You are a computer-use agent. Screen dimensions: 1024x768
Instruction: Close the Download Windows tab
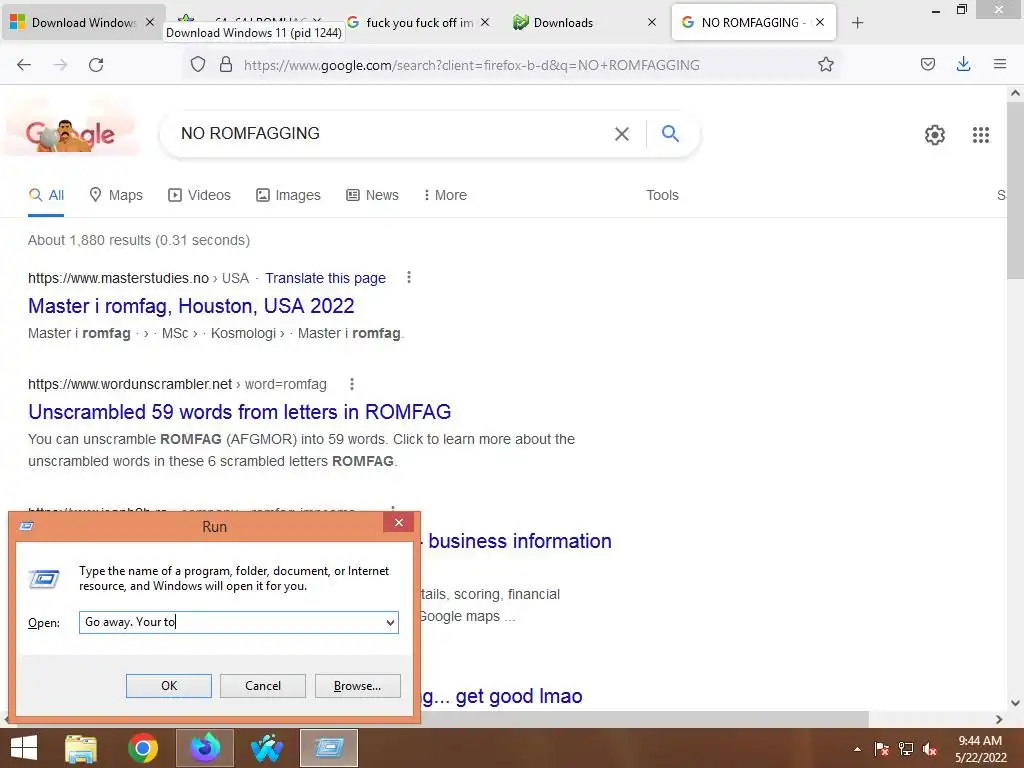pos(150,23)
